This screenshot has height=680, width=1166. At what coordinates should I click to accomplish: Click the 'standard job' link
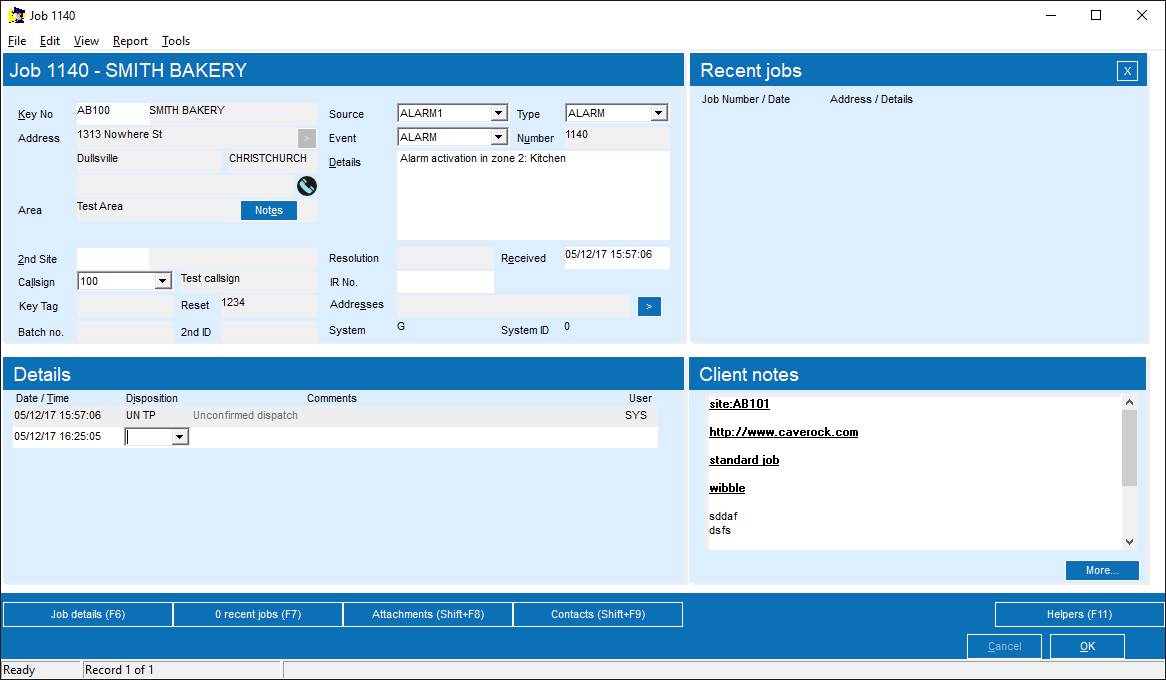[744, 461]
